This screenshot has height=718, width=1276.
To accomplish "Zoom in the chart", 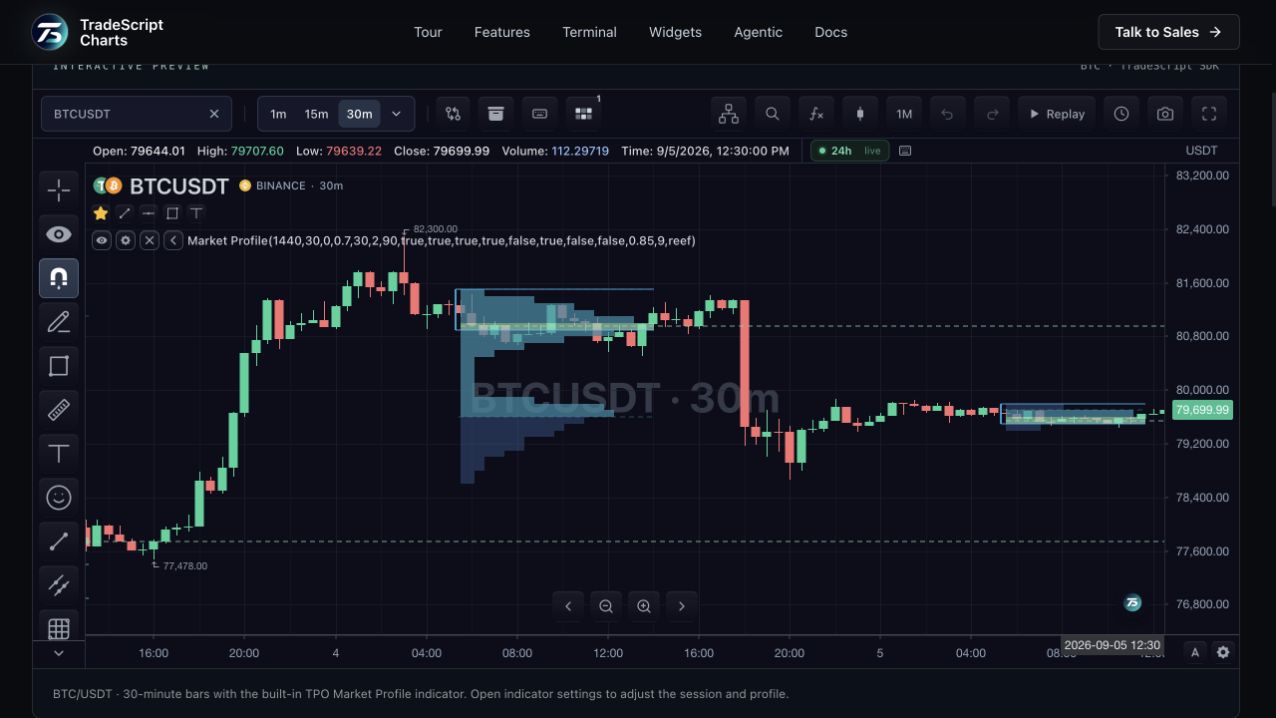I will pyautogui.click(x=644, y=606).
